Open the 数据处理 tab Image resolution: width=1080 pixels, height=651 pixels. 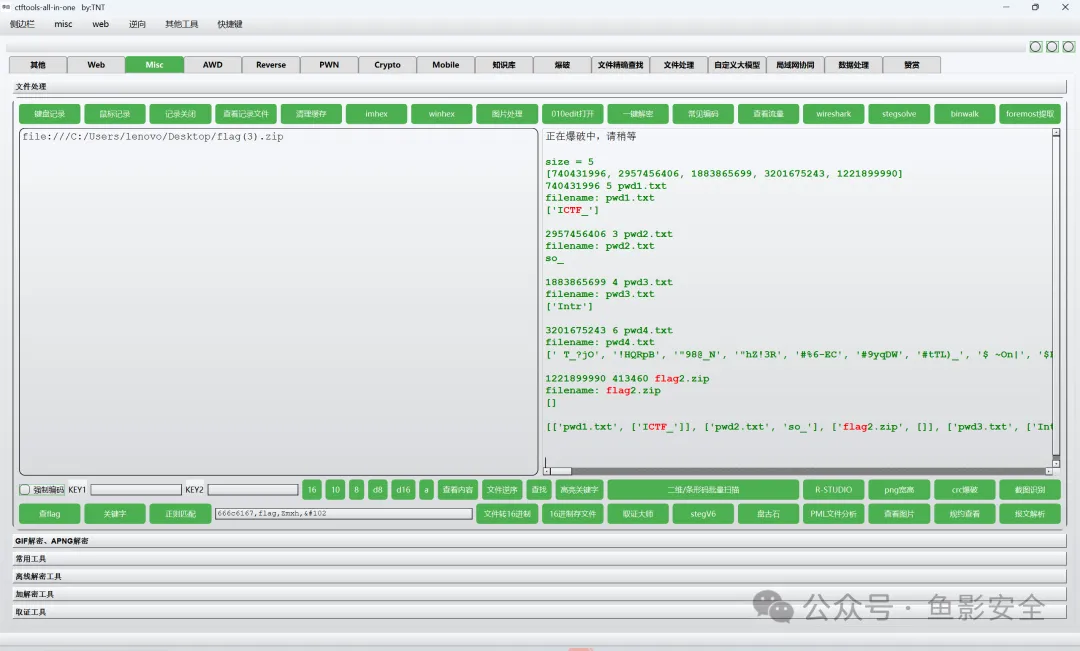(853, 65)
